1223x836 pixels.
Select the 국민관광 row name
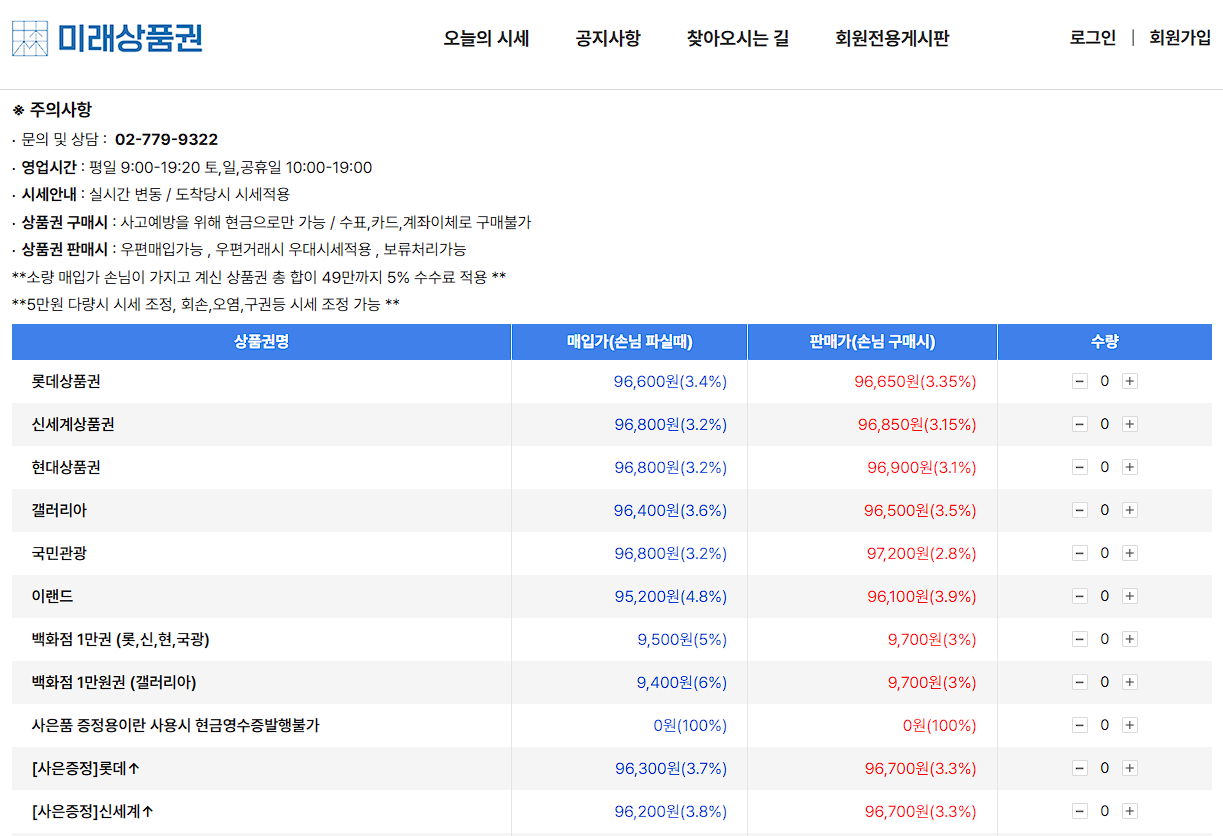(59, 553)
